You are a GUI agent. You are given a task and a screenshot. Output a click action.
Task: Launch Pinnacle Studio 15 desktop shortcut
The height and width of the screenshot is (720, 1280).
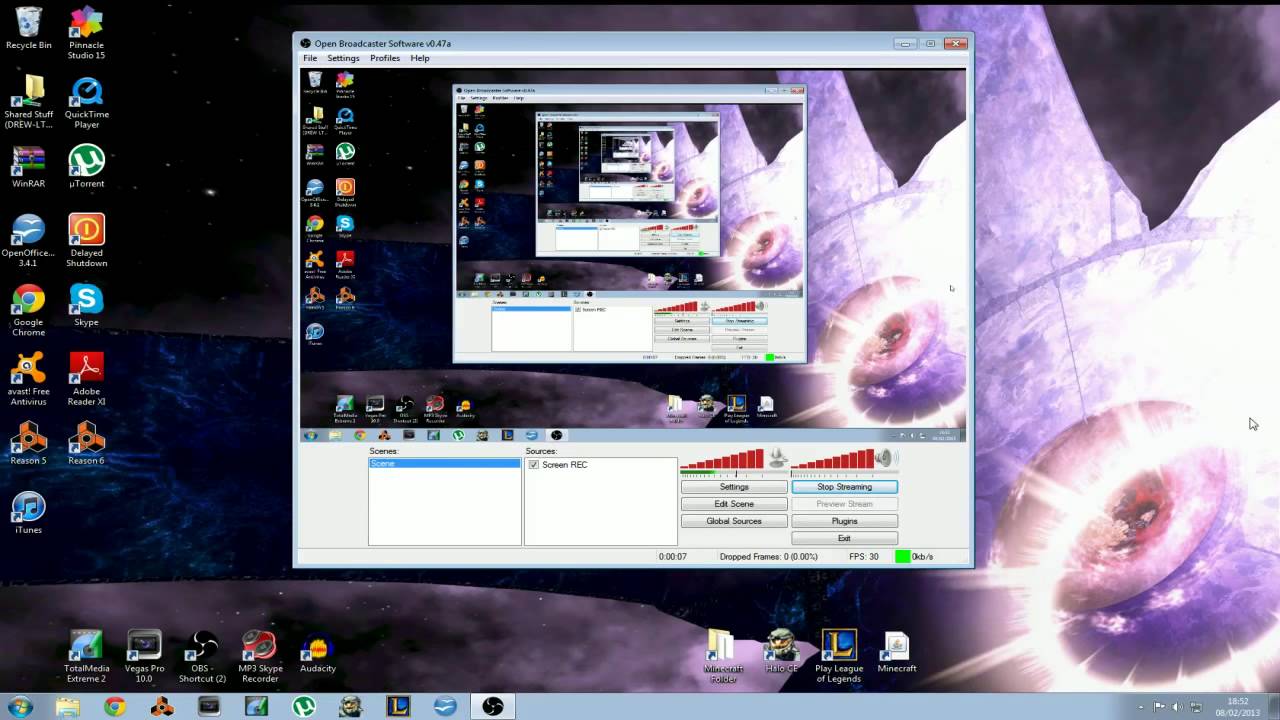tap(87, 32)
